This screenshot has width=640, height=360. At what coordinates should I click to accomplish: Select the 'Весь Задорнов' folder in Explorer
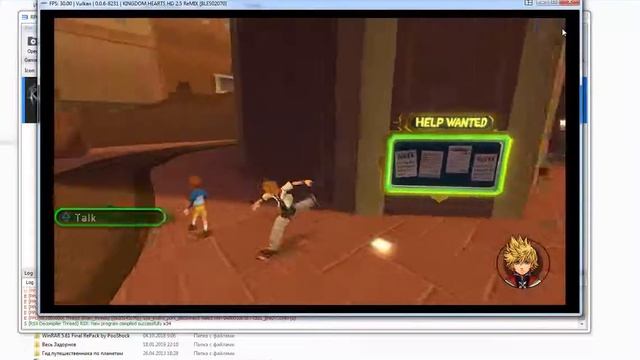click(x=59, y=344)
